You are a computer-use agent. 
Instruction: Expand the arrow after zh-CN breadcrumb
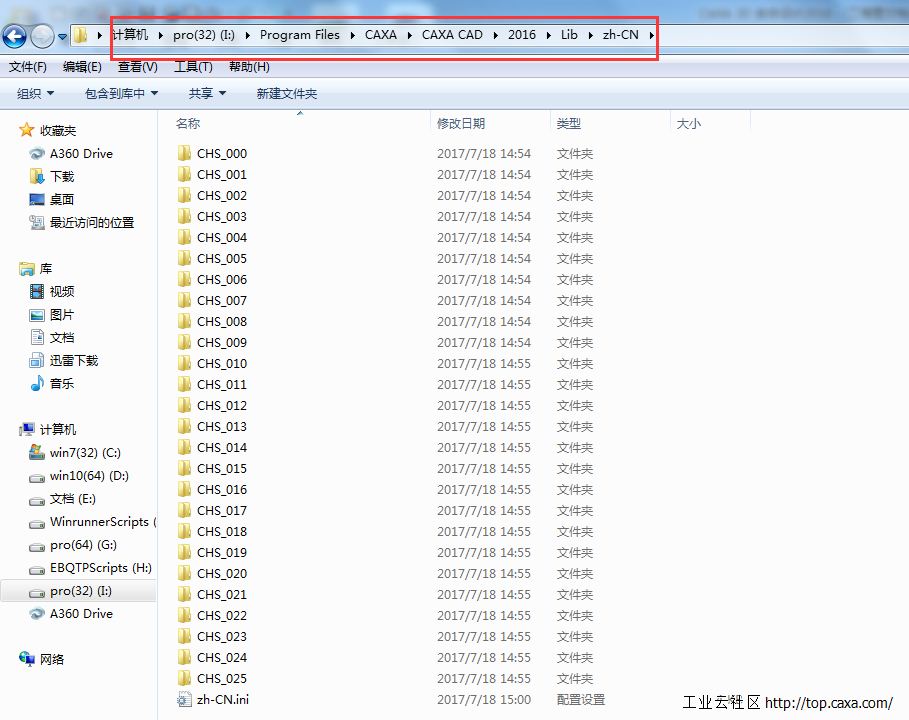tap(651, 35)
